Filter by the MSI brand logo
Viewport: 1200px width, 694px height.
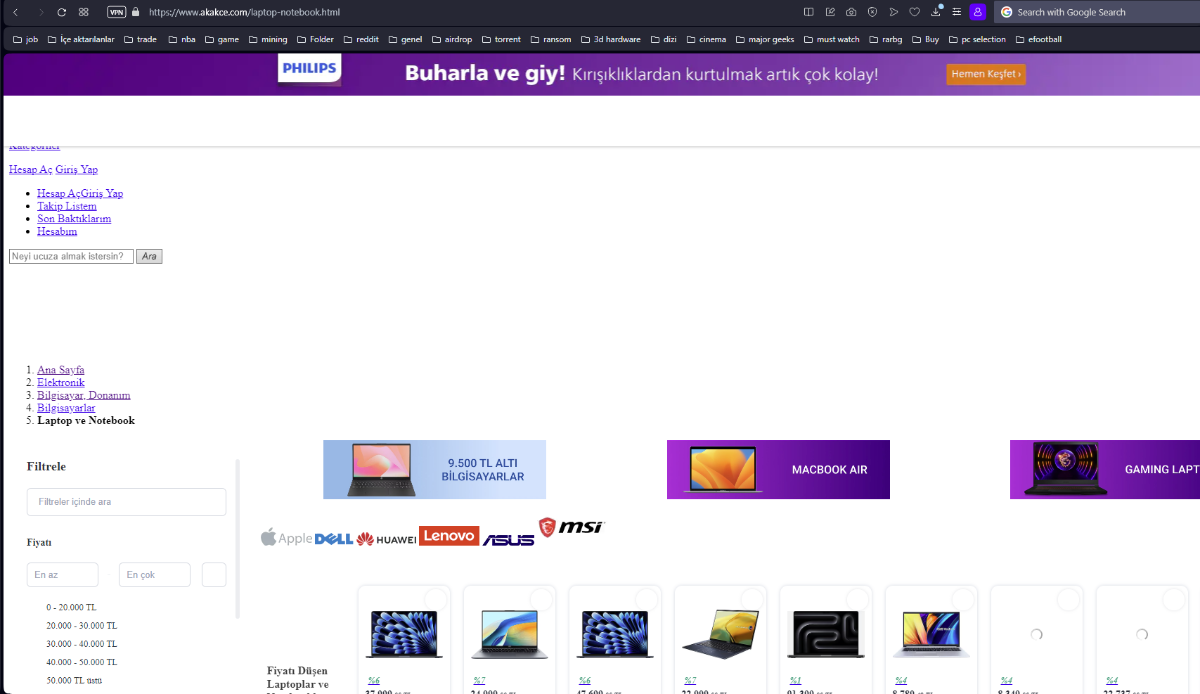(x=572, y=527)
